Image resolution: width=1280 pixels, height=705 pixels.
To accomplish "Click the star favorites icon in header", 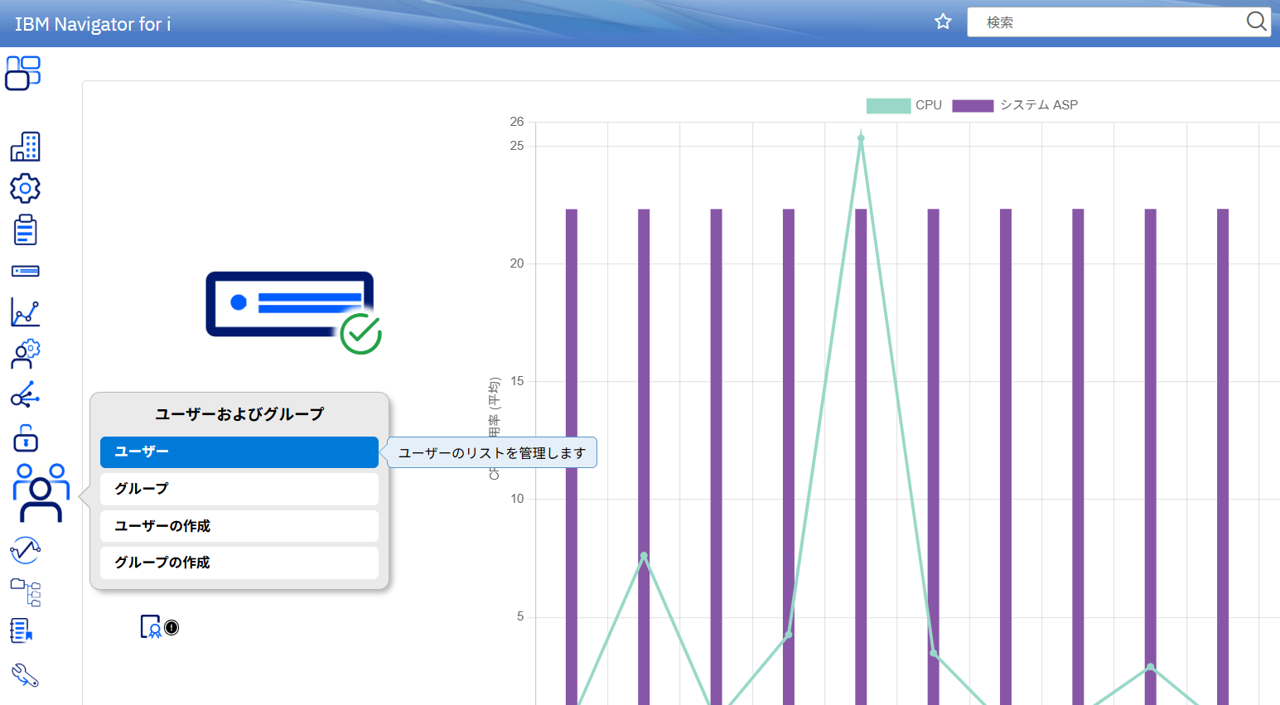I will [x=943, y=22].
